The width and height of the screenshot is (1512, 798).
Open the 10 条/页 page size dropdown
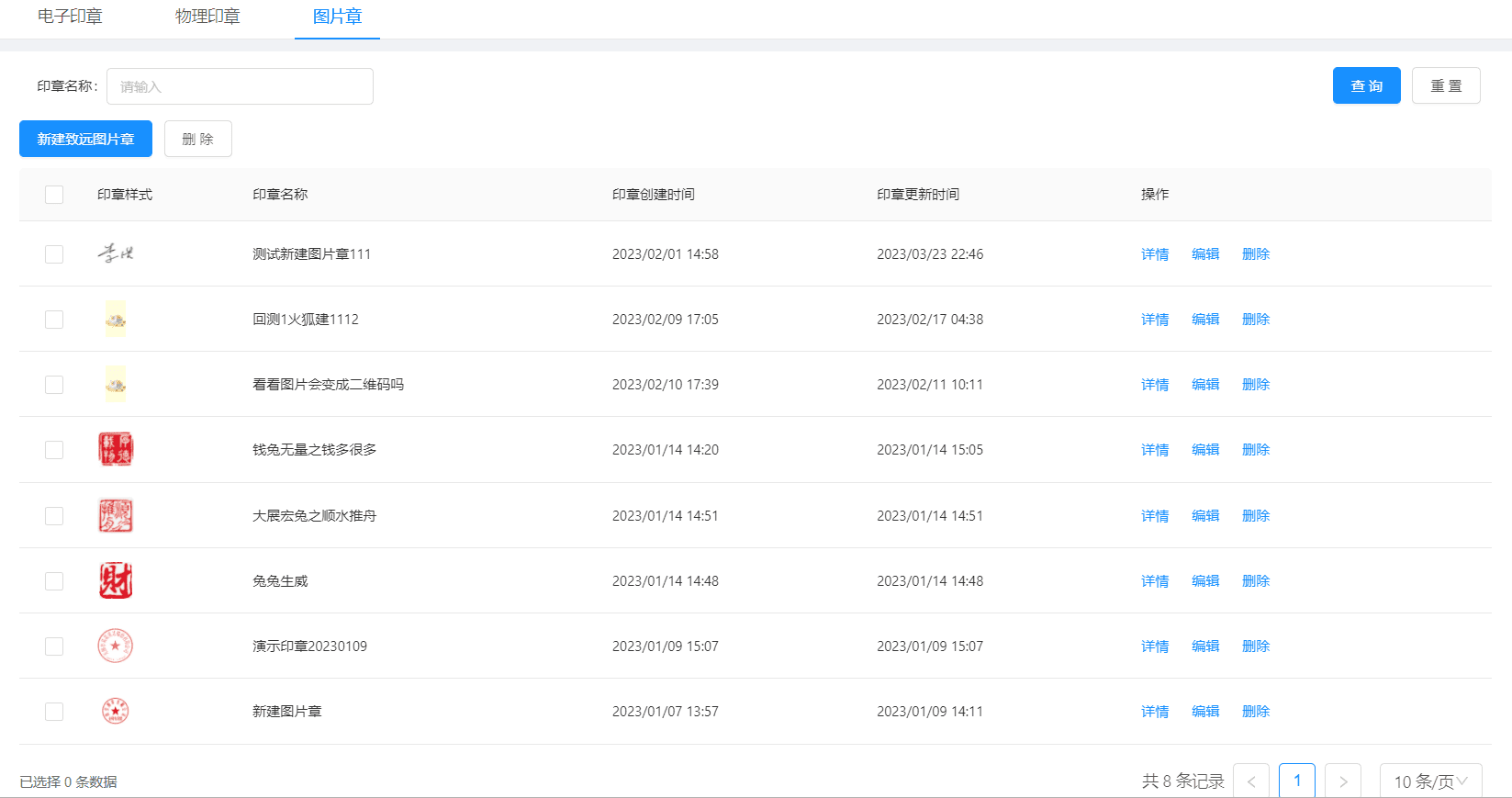[x=1431, y=781]
